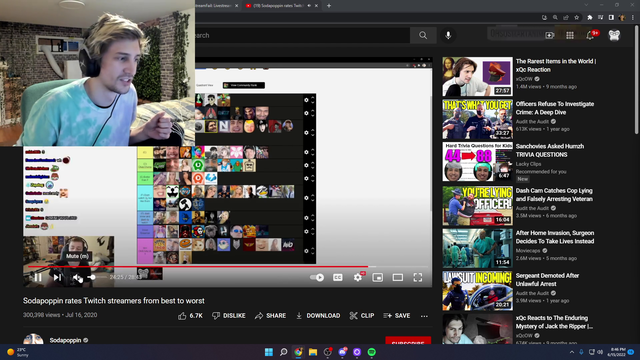The width and height of the screenshot is (640, 360).
Task: Mute audio on the YouTube tab
Action: coord(309,6)
